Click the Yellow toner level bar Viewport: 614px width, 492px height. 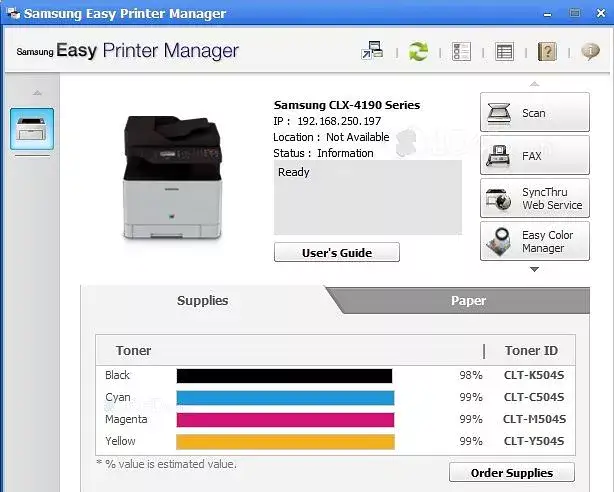coord(285,441)
